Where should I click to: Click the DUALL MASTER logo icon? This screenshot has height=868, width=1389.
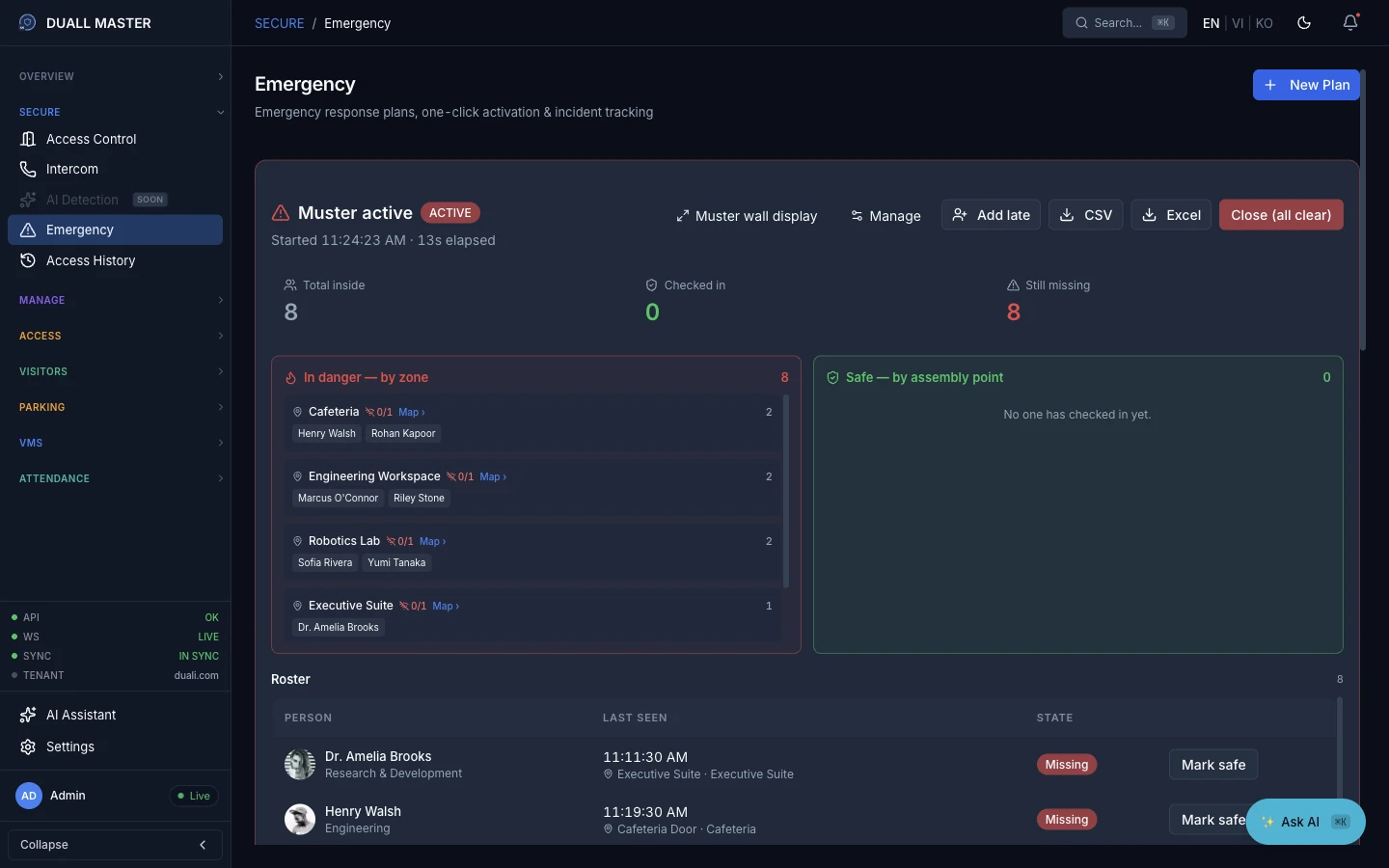click(27, 22)
